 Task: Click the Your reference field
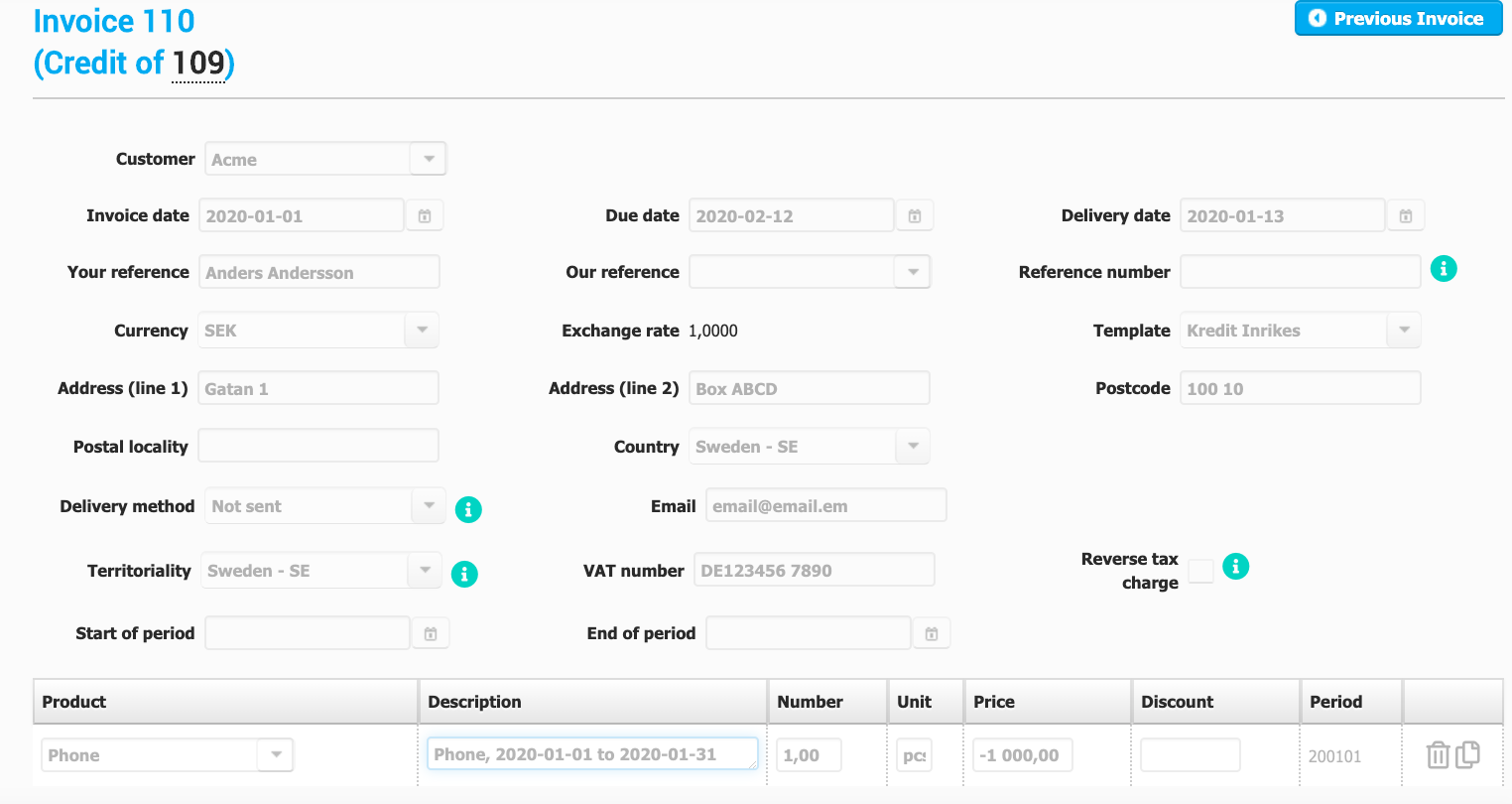point(319,272)
